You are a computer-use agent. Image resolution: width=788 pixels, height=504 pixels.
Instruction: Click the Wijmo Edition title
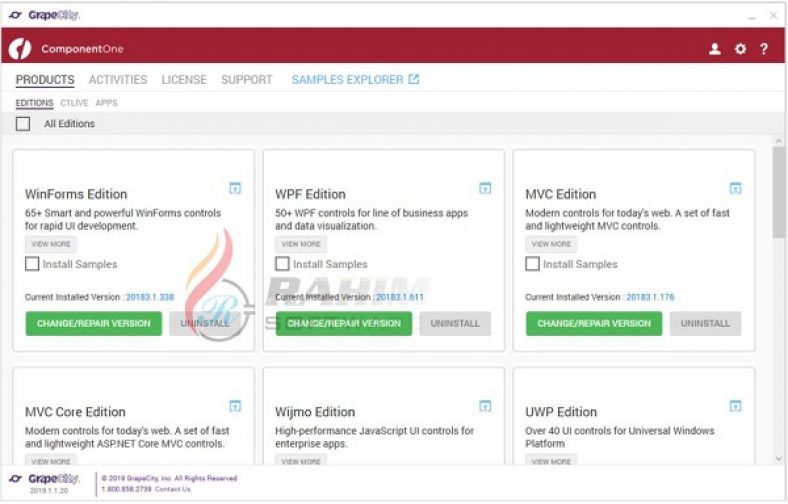coord(315,412)
